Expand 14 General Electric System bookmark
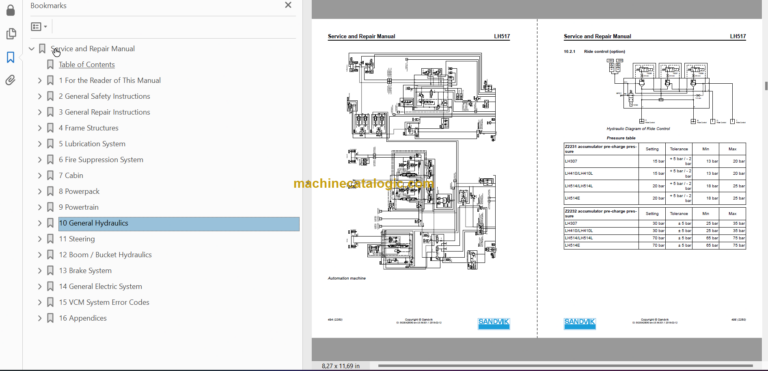768x371 pixels. tap(40, 286)
